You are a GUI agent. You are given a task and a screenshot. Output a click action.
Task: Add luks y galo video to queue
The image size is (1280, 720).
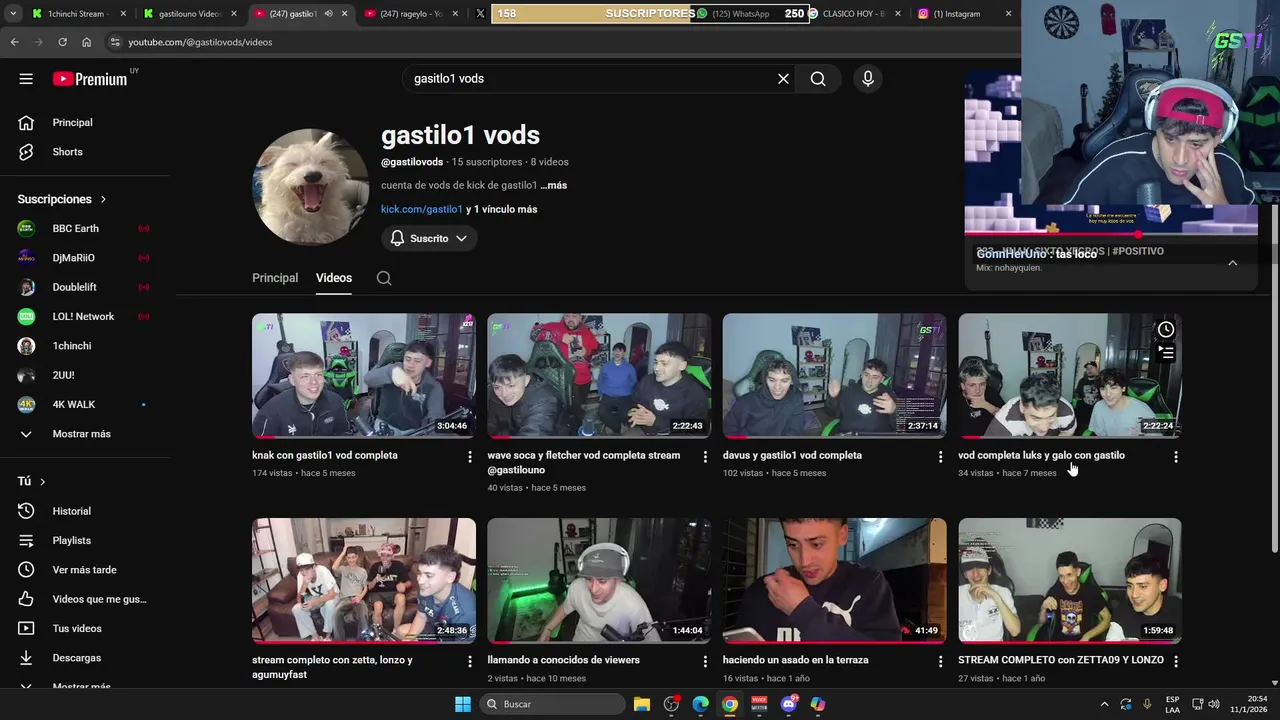tap(1166, 352)
